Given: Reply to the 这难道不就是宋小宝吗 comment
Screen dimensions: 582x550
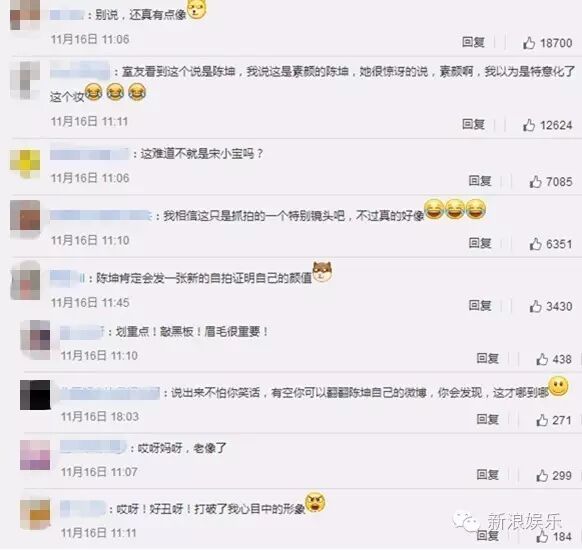Looking at the screenshot, I should 480,181.
